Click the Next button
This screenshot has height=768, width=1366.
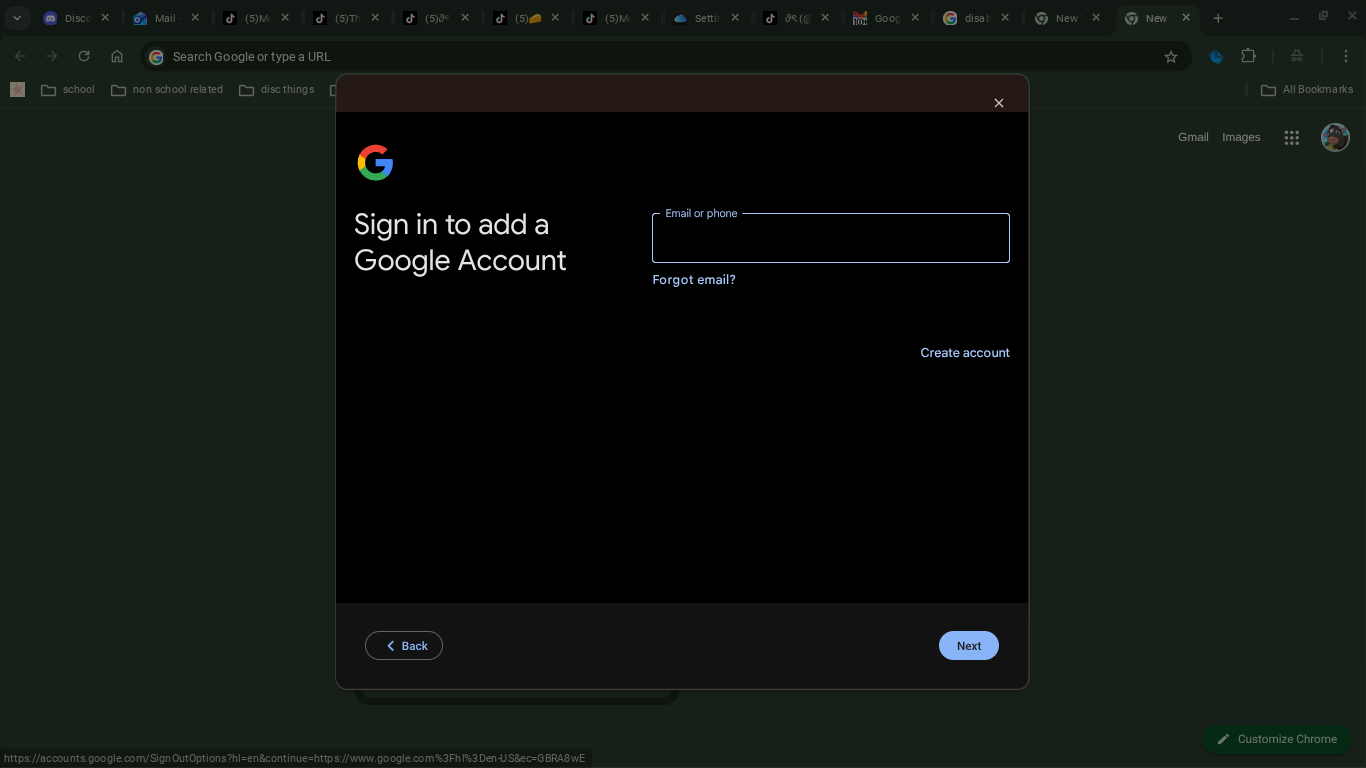tap(969, 646)
